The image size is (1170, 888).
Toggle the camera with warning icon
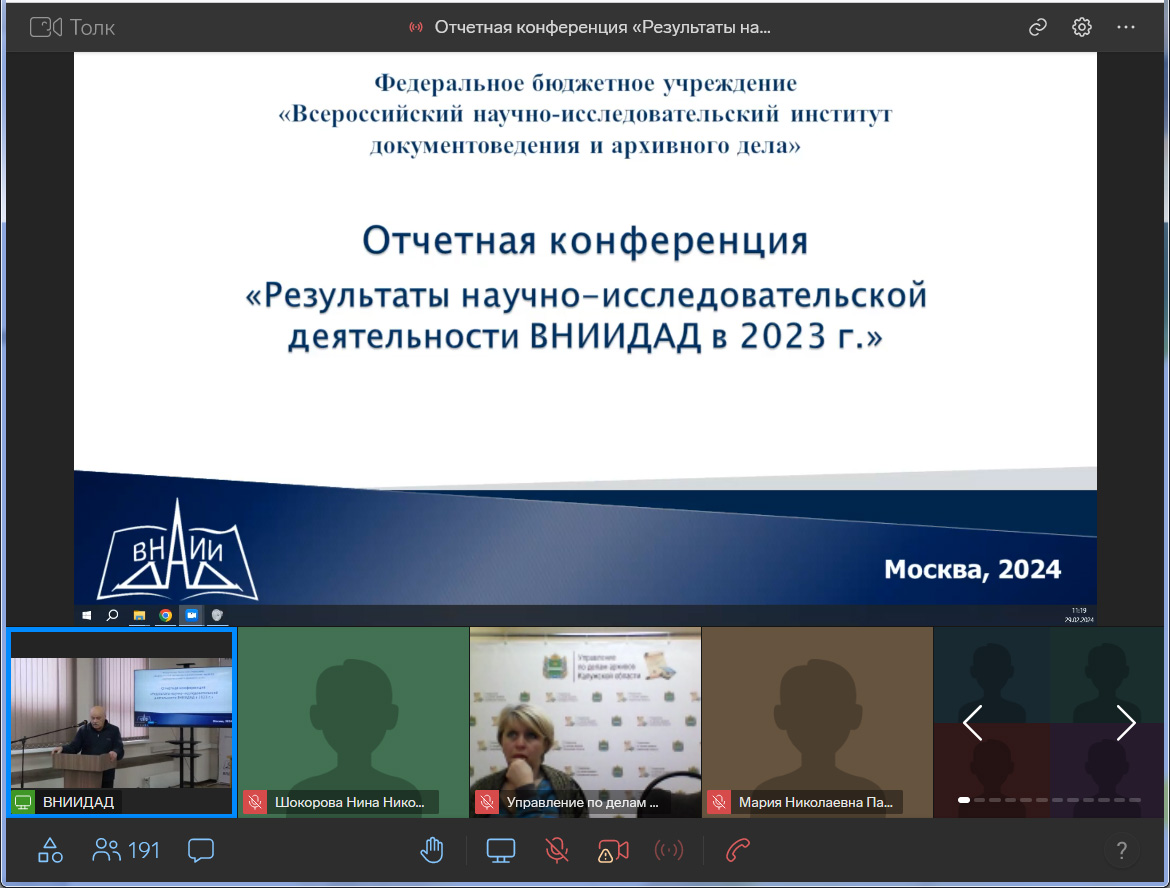click(x=613, y=851)
